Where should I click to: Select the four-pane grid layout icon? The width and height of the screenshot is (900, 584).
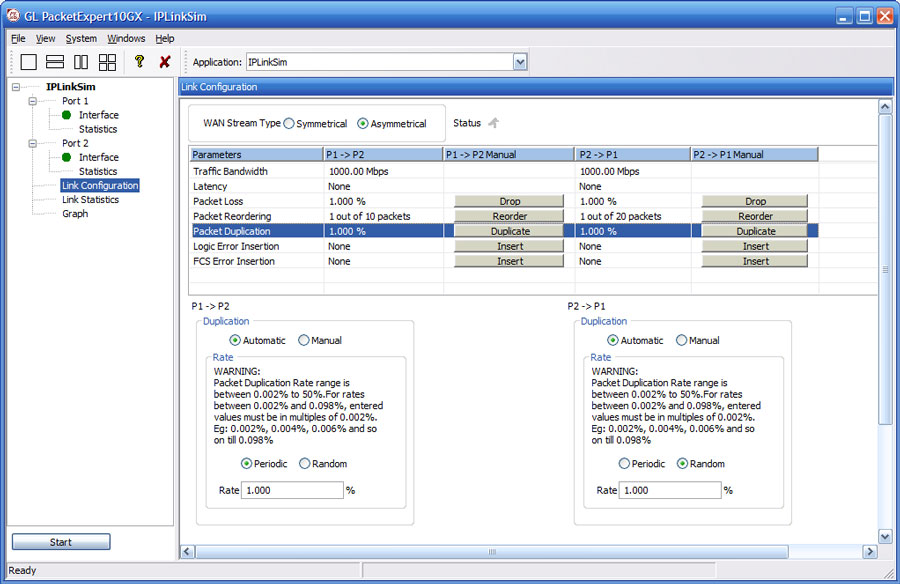coord(107,62)
